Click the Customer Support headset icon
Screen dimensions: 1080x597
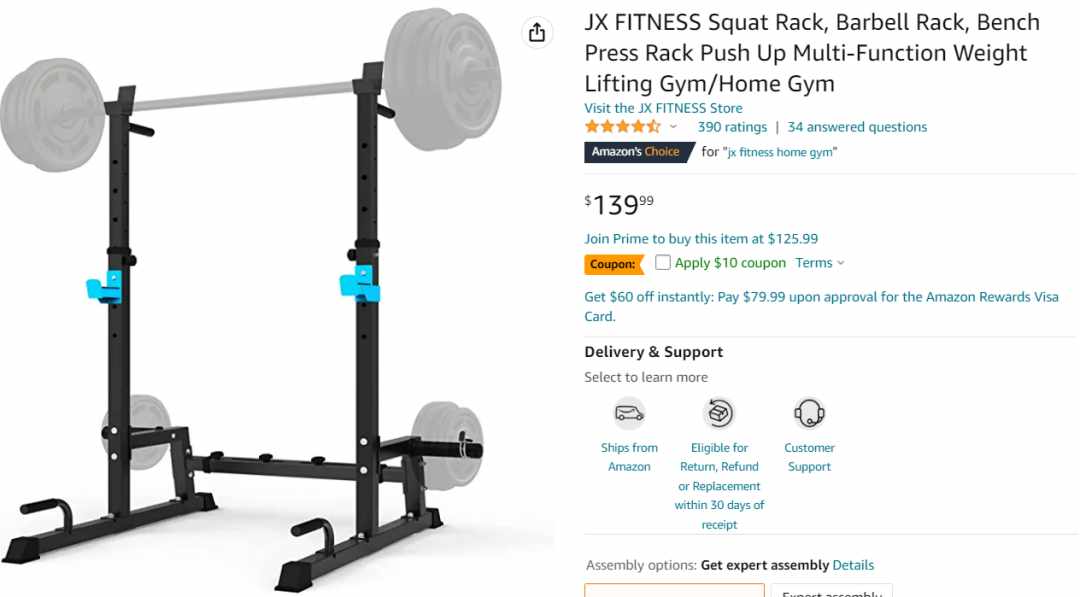pyautogui.click(x=809, y=413)
